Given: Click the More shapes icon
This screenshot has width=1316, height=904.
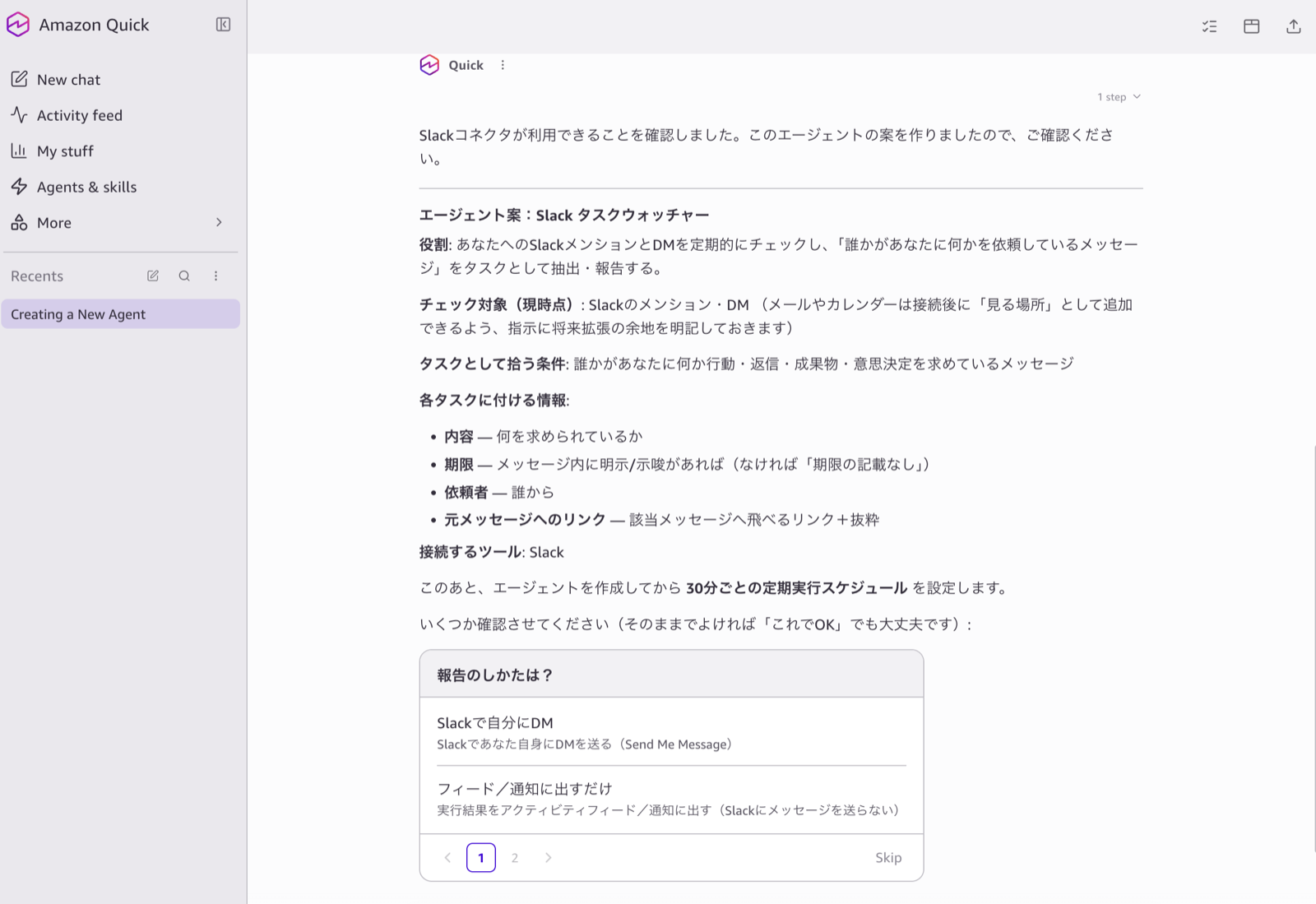Looking at the screenshot, I should tap(19, 223).
